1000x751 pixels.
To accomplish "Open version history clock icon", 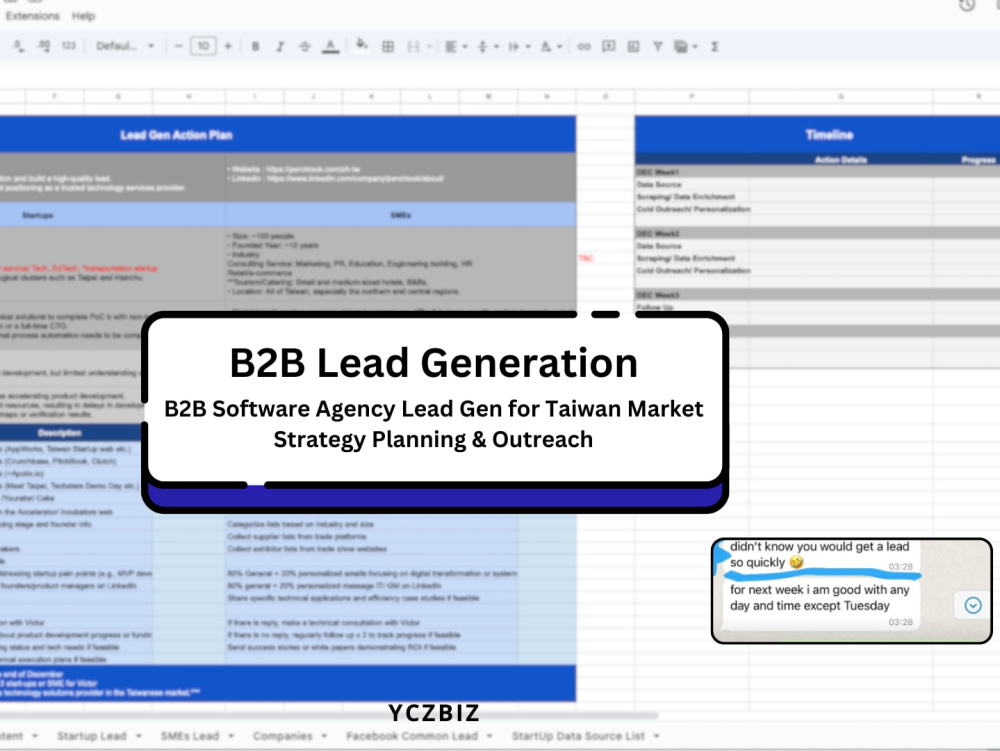I will click(x=967, y=5).
